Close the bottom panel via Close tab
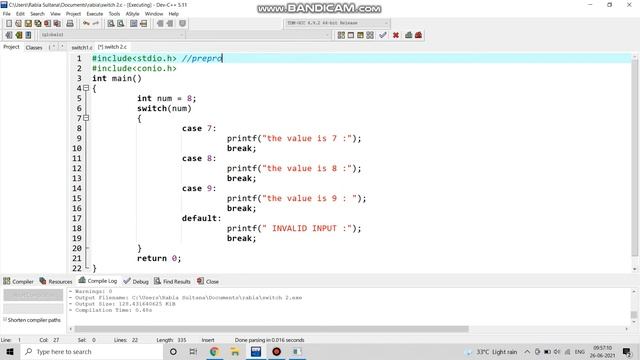 point(208,281)
